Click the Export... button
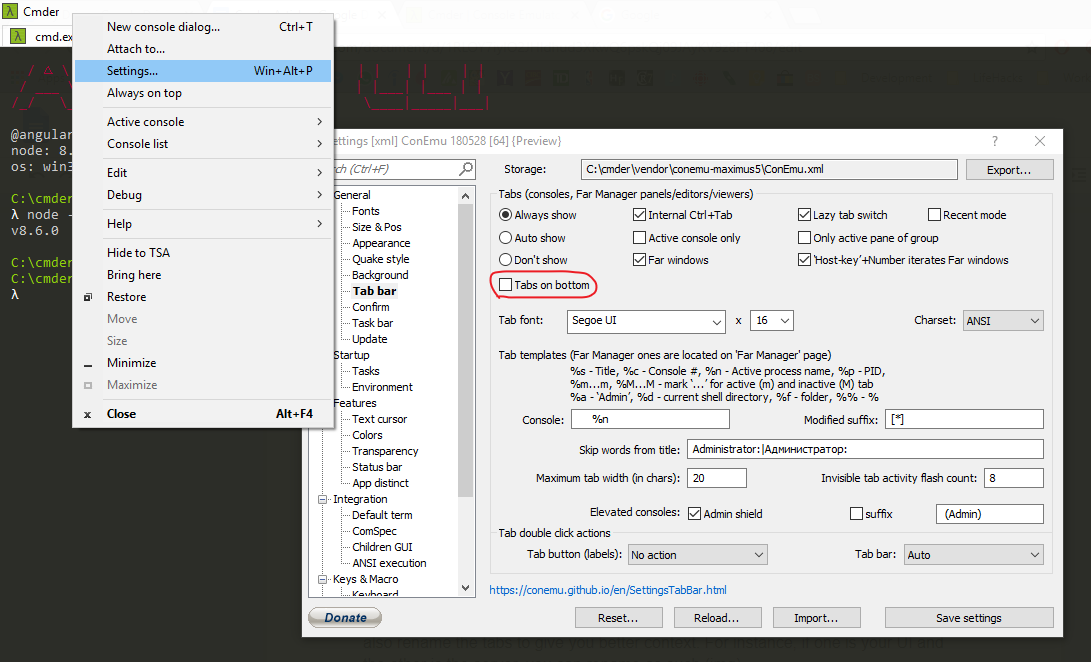This screenshot has width=1091, height=662. point(1010,170)
